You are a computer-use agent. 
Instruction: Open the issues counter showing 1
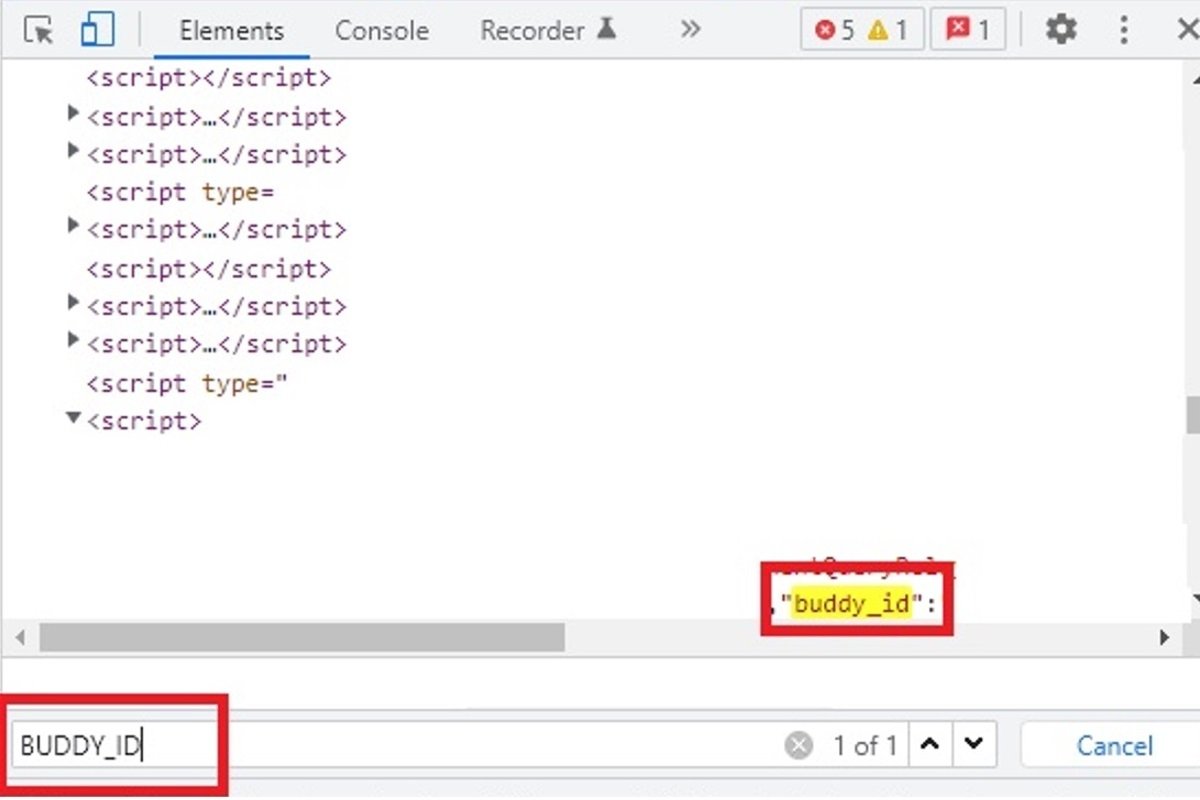coord(968,31)
